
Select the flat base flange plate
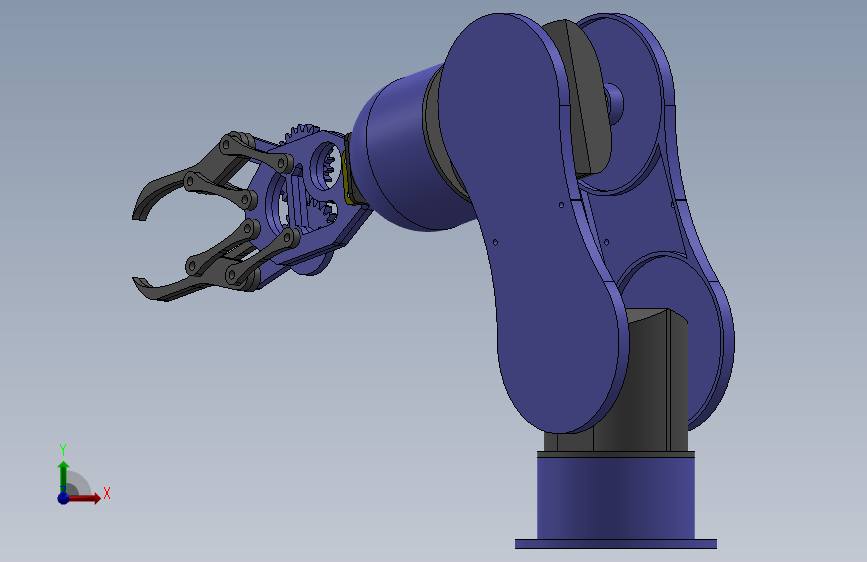click(615, 544)
